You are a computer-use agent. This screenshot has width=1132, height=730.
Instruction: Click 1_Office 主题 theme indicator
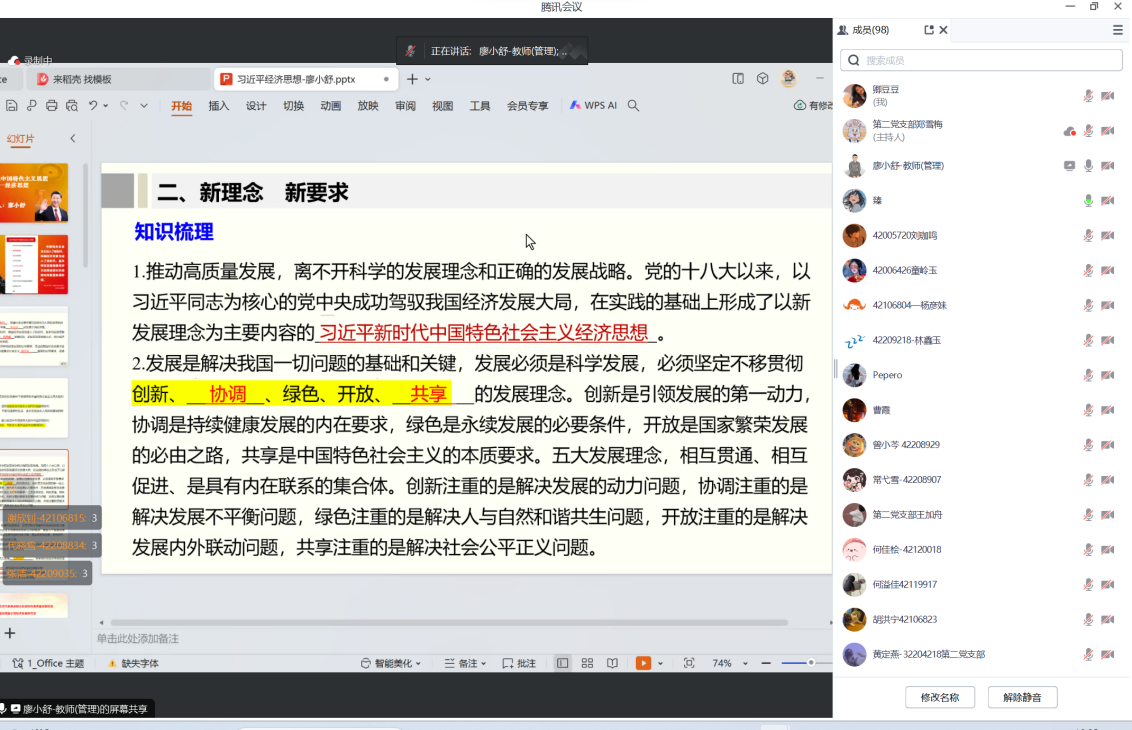tap(49, 663)
